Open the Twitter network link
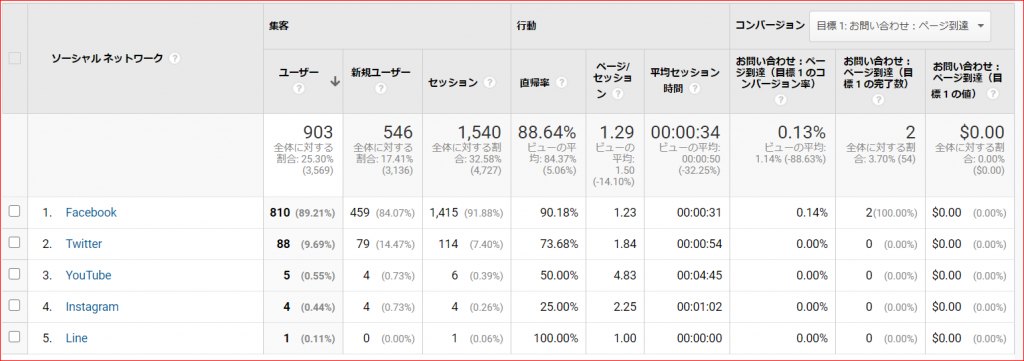The image size is (1024, 361). coord(84,243)
